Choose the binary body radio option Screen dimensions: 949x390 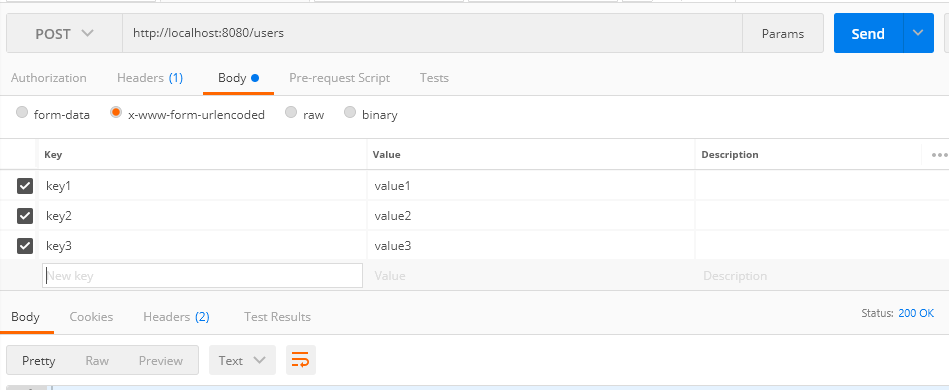[350, 113]
